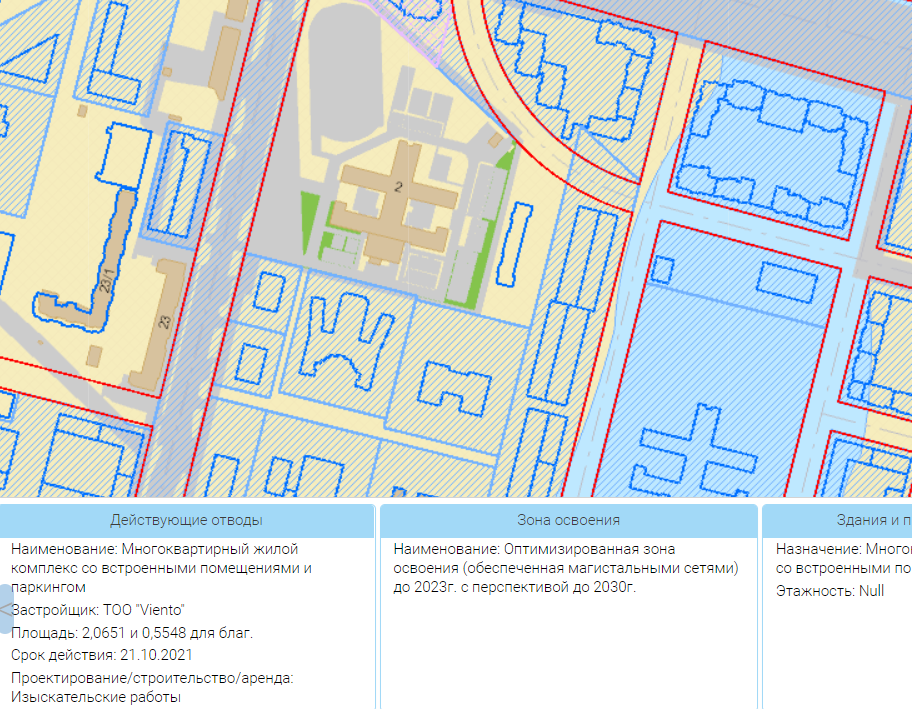Click the 'Изыскательские работы' text
The height and width of the screenshot is (709, 912).
point(96,697)
